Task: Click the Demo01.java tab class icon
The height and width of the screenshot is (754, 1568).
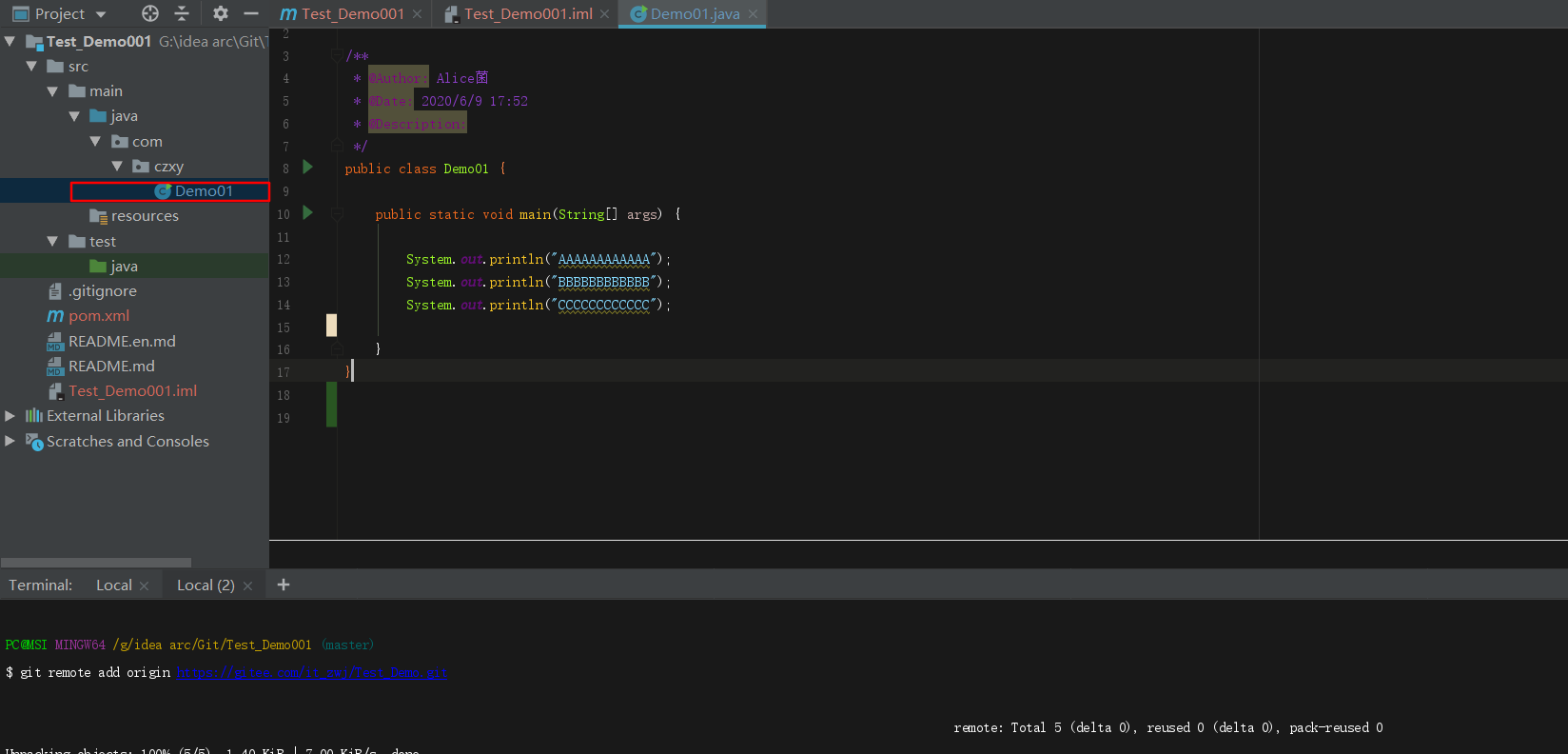Action: pos(639,14)
